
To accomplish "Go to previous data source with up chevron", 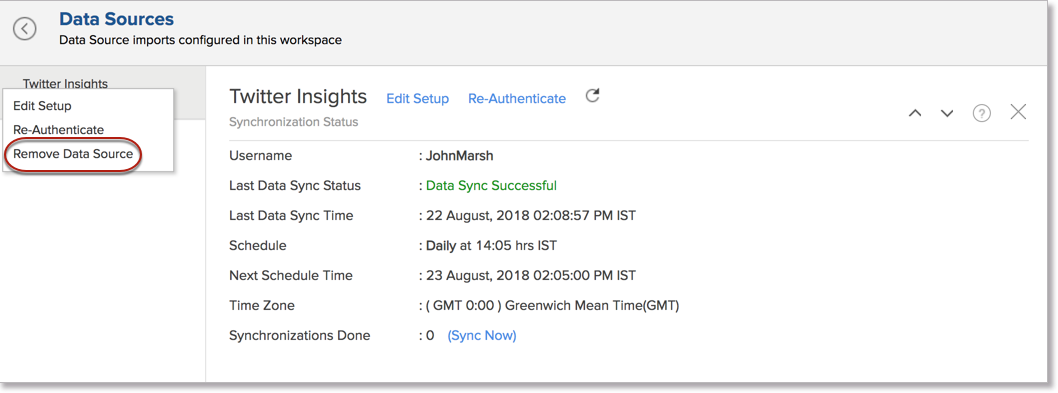I will click(915, 113).
